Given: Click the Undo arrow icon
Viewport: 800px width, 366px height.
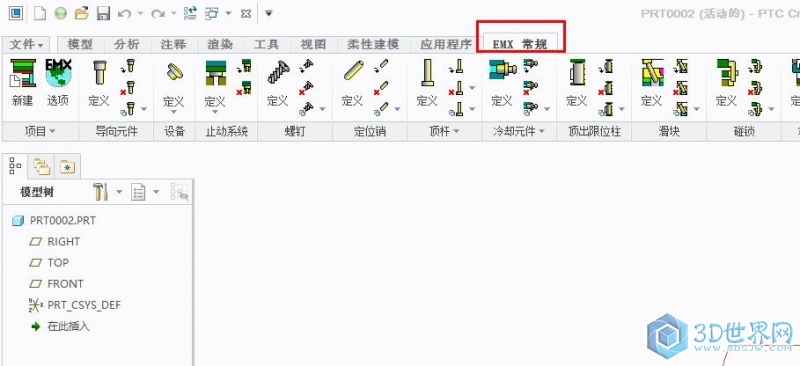Looking at the screenshot, I should click(x=124, y=14).
